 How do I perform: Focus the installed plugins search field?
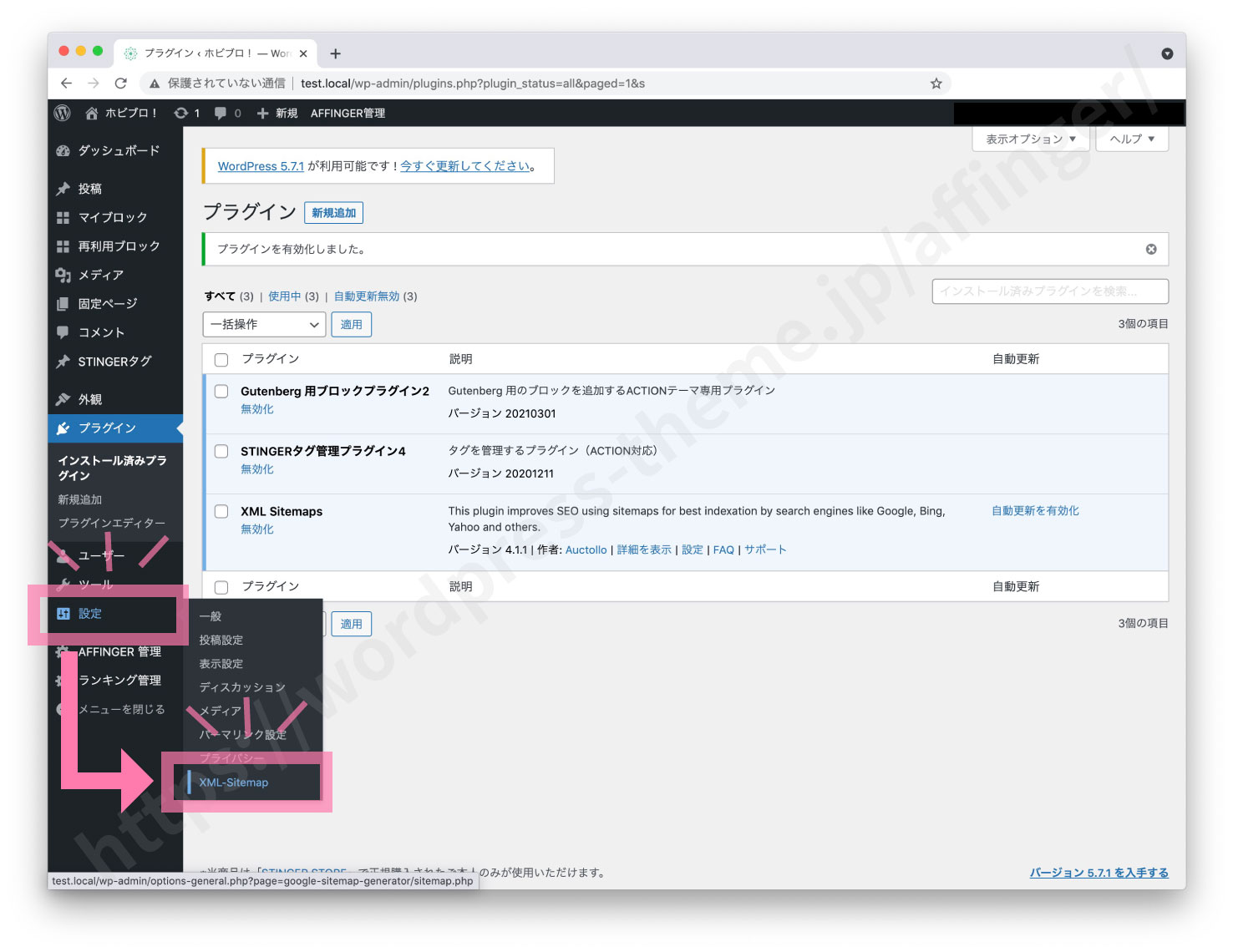tap(1050, 291)
